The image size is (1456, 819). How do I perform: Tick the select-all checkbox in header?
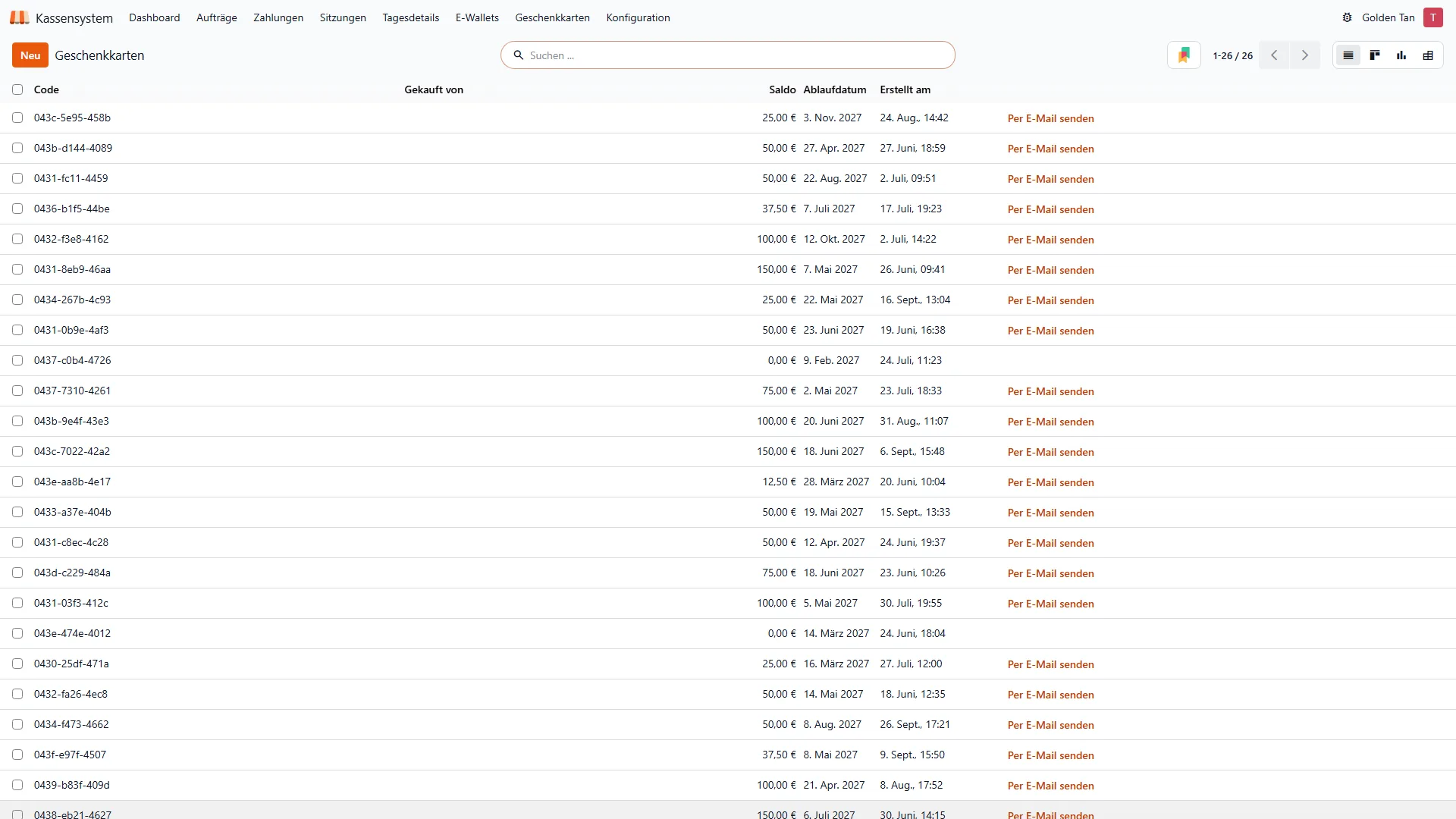[x=17, y=89]
